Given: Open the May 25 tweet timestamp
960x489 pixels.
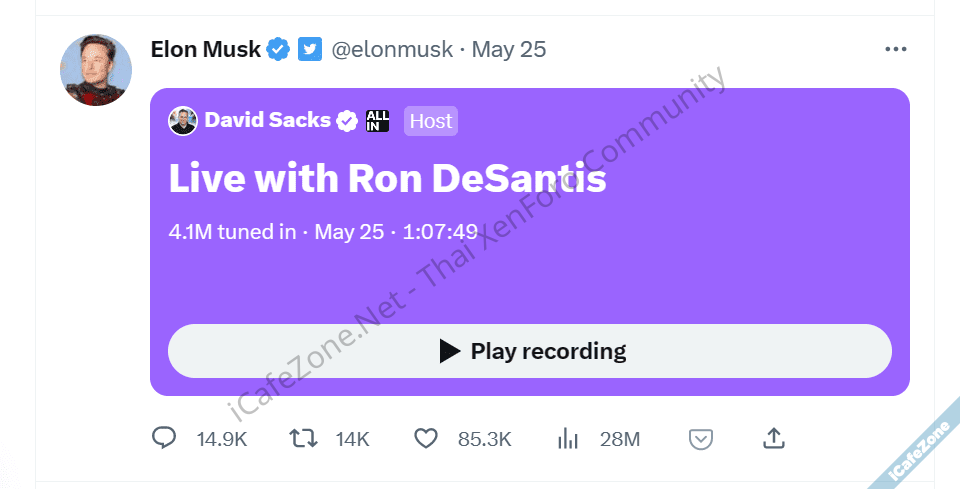Looking at the screenshot, I should [509, 49].
